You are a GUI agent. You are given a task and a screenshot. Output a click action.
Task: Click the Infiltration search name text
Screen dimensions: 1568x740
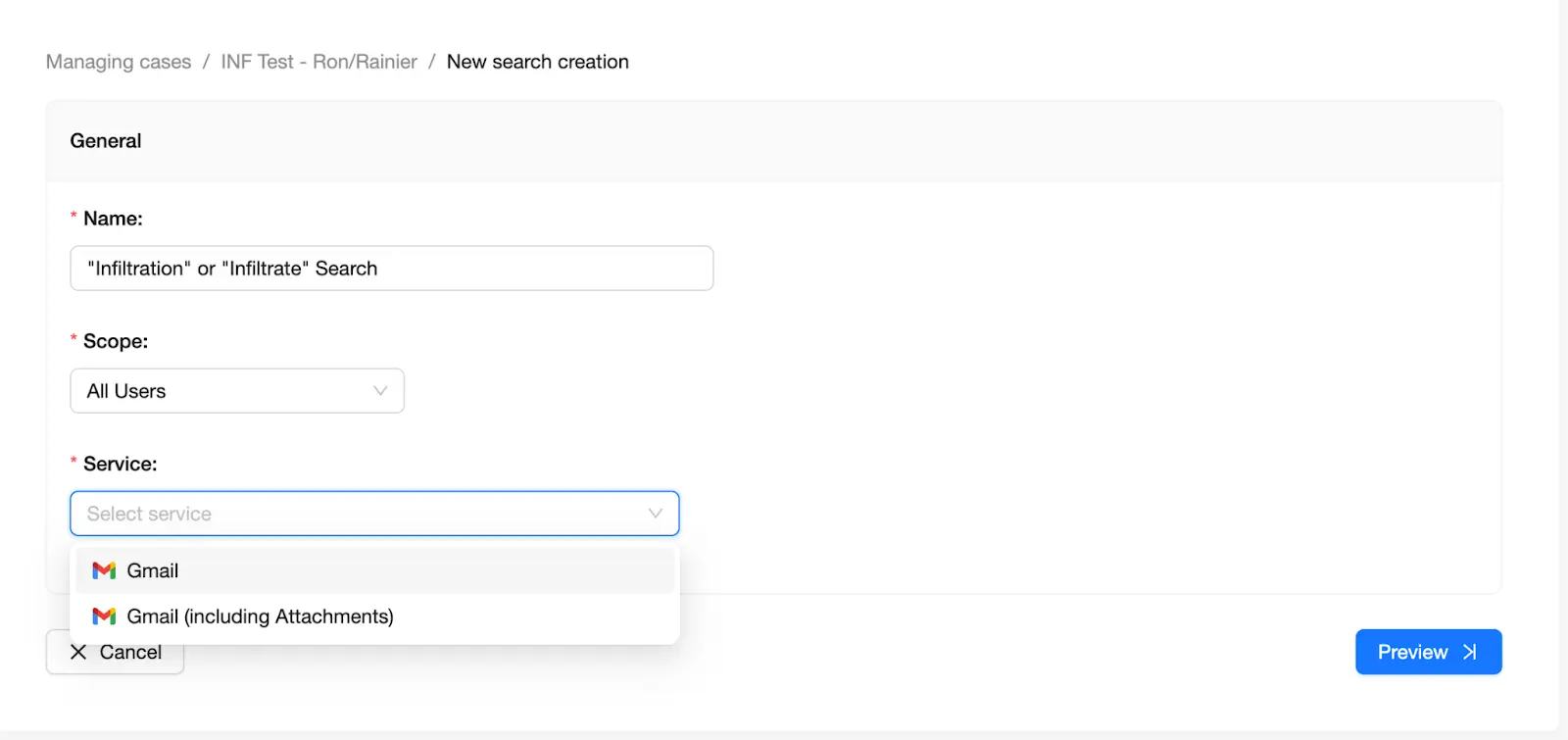tap(231, 268)
